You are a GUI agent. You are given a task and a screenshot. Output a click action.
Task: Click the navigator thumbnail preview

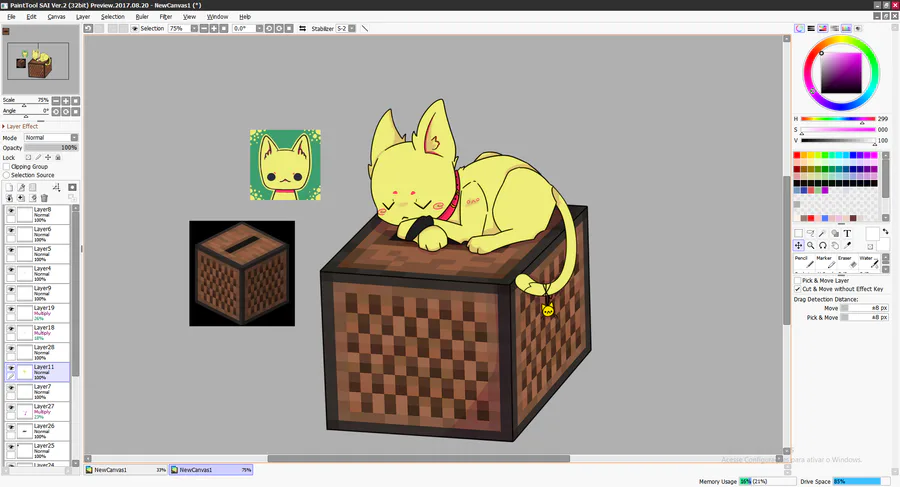point(38,61)
